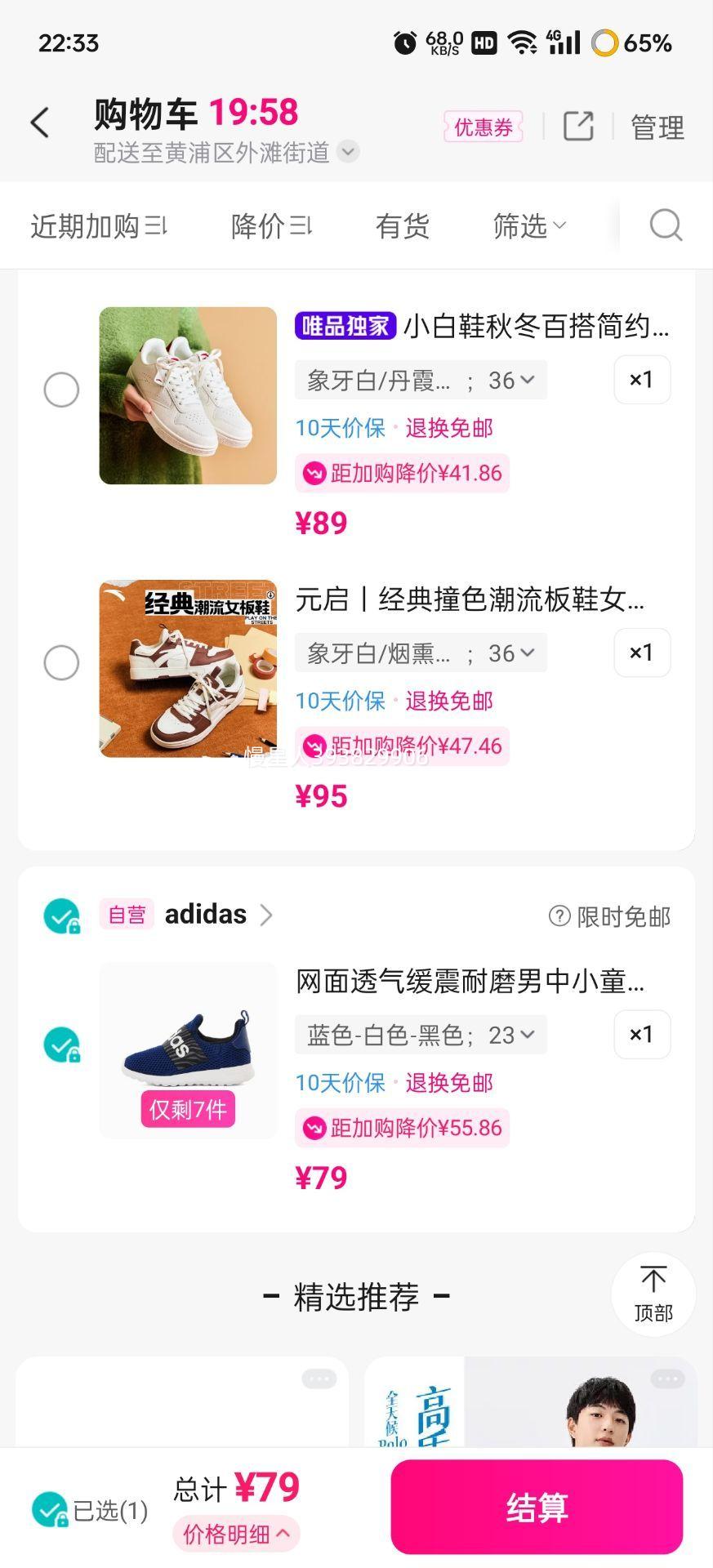The width and height of the screenshot is (713, 1568).
Task: Open more options on Polo recommendation card
Action: tap(667, 1379)
